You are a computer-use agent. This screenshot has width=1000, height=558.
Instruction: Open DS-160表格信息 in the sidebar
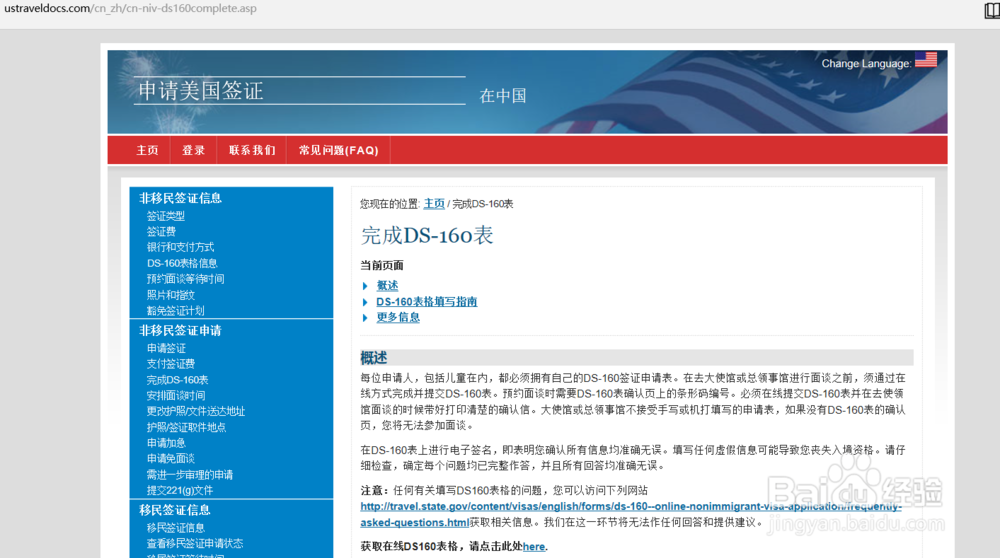[x=182, y=263]
